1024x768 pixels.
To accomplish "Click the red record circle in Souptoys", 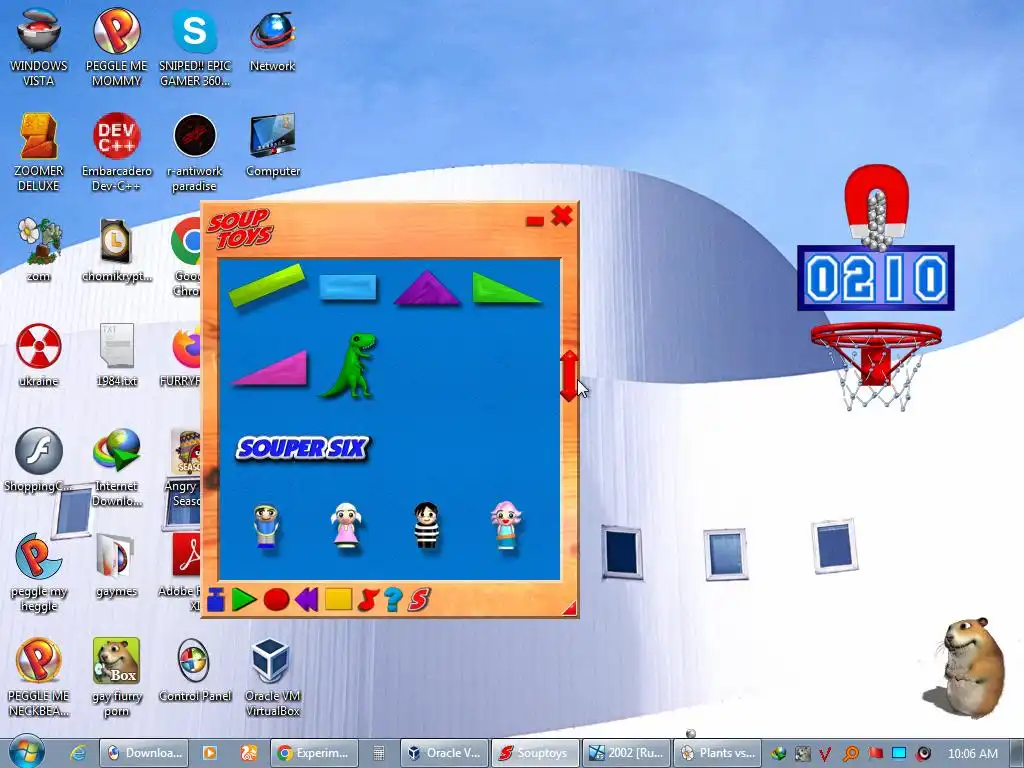I will click(276, 600).
